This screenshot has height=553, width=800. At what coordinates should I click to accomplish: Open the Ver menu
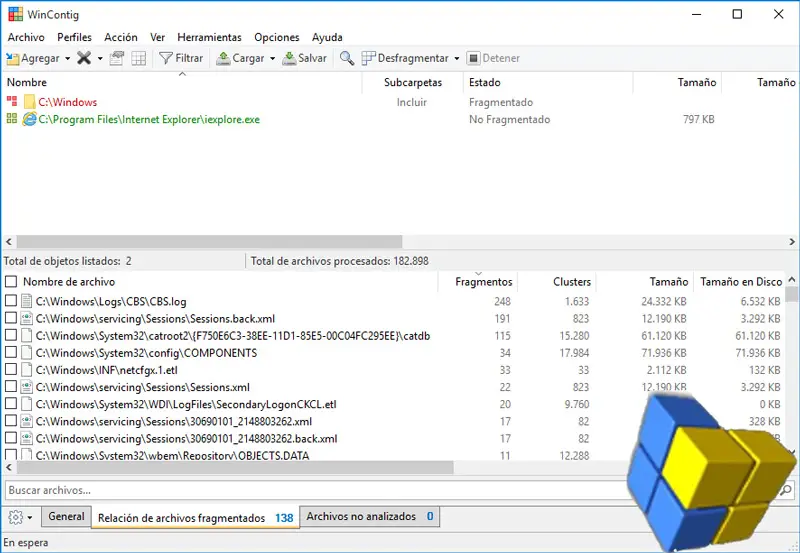point(158,37)
